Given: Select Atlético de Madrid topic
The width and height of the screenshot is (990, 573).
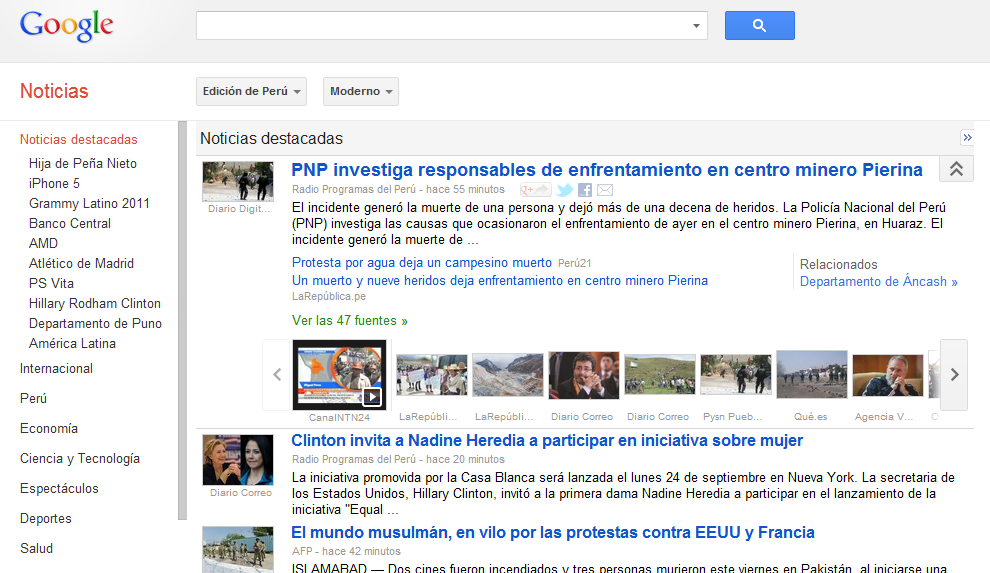Looking at the screenshot, I should click(81, 263).
